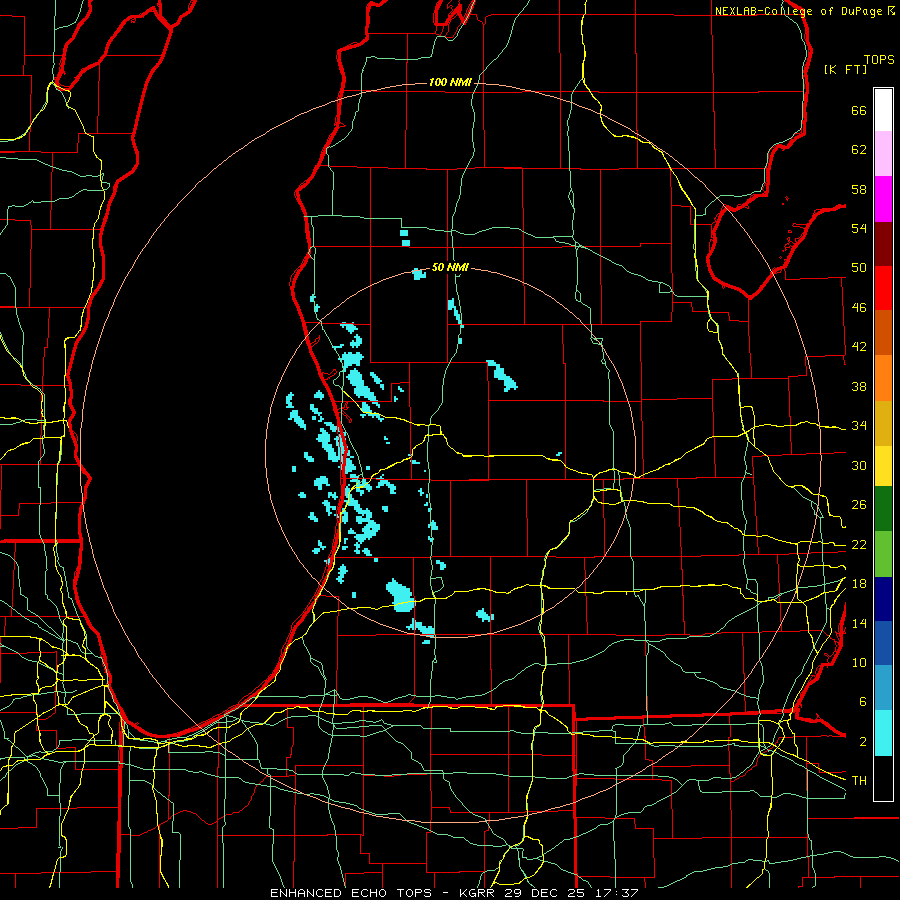Viewport: 900px width, 900px height.
Task: Click the TH legend label
Action: pyautogui.click(x=859, y=781)
